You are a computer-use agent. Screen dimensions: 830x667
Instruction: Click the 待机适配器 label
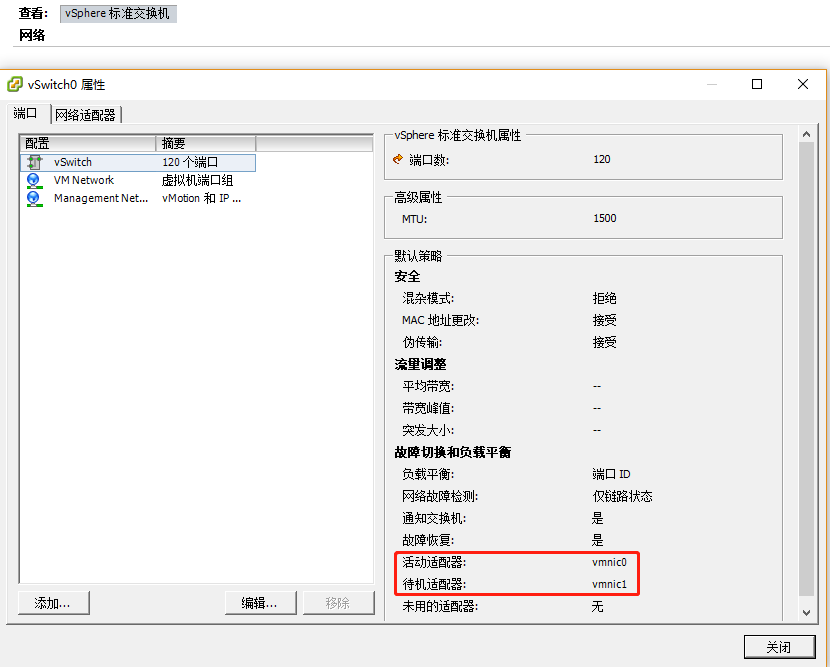434,584
